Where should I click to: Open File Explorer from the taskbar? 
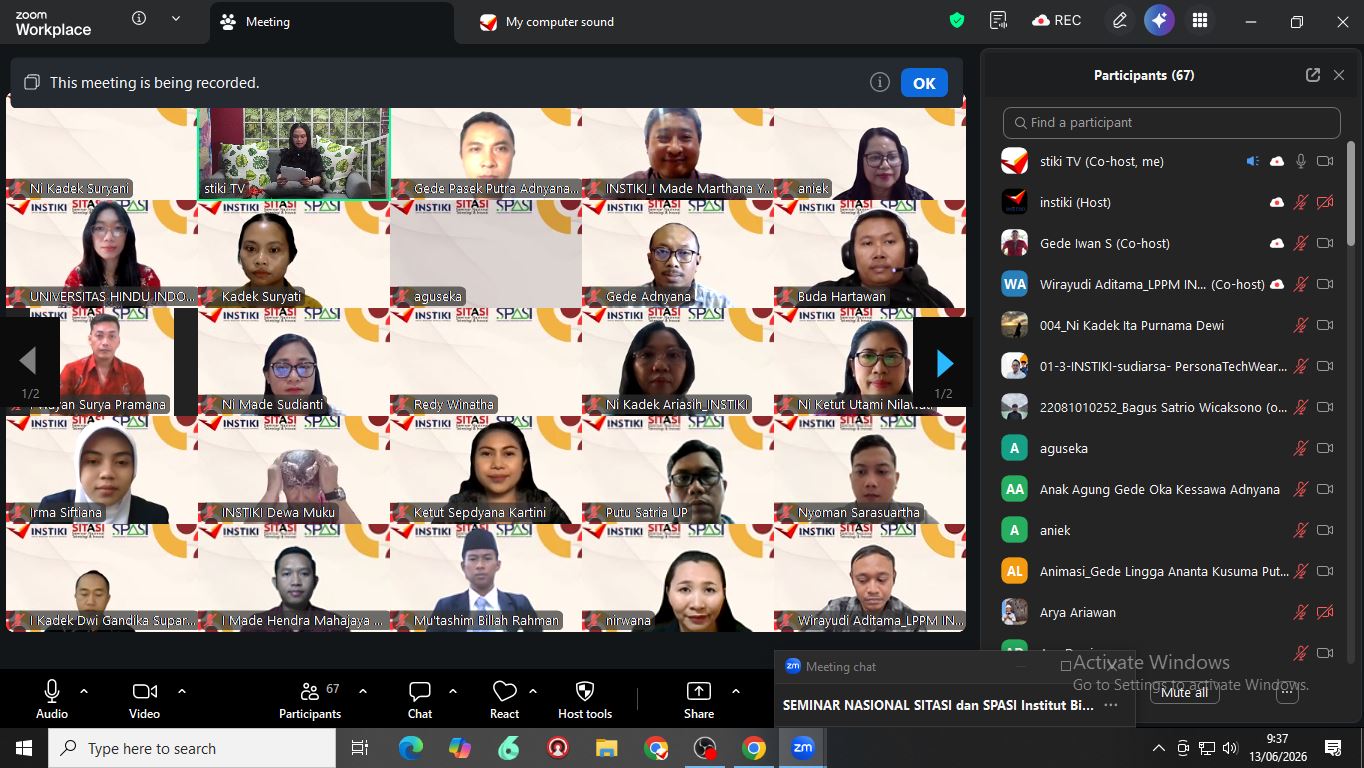pos(606,748)
